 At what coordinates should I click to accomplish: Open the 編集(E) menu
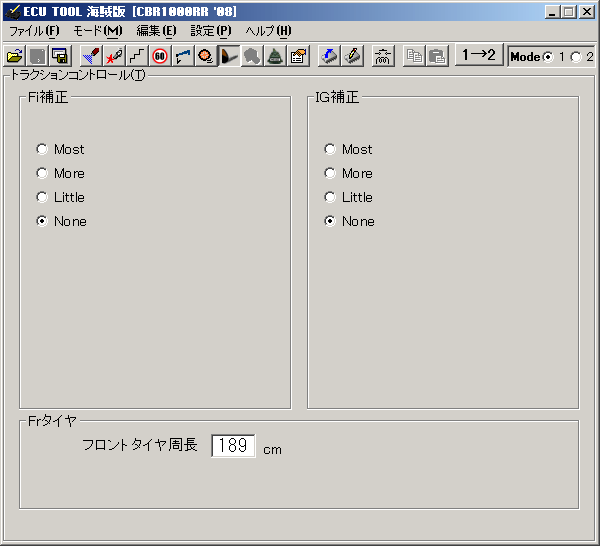(x=156, y=31)
